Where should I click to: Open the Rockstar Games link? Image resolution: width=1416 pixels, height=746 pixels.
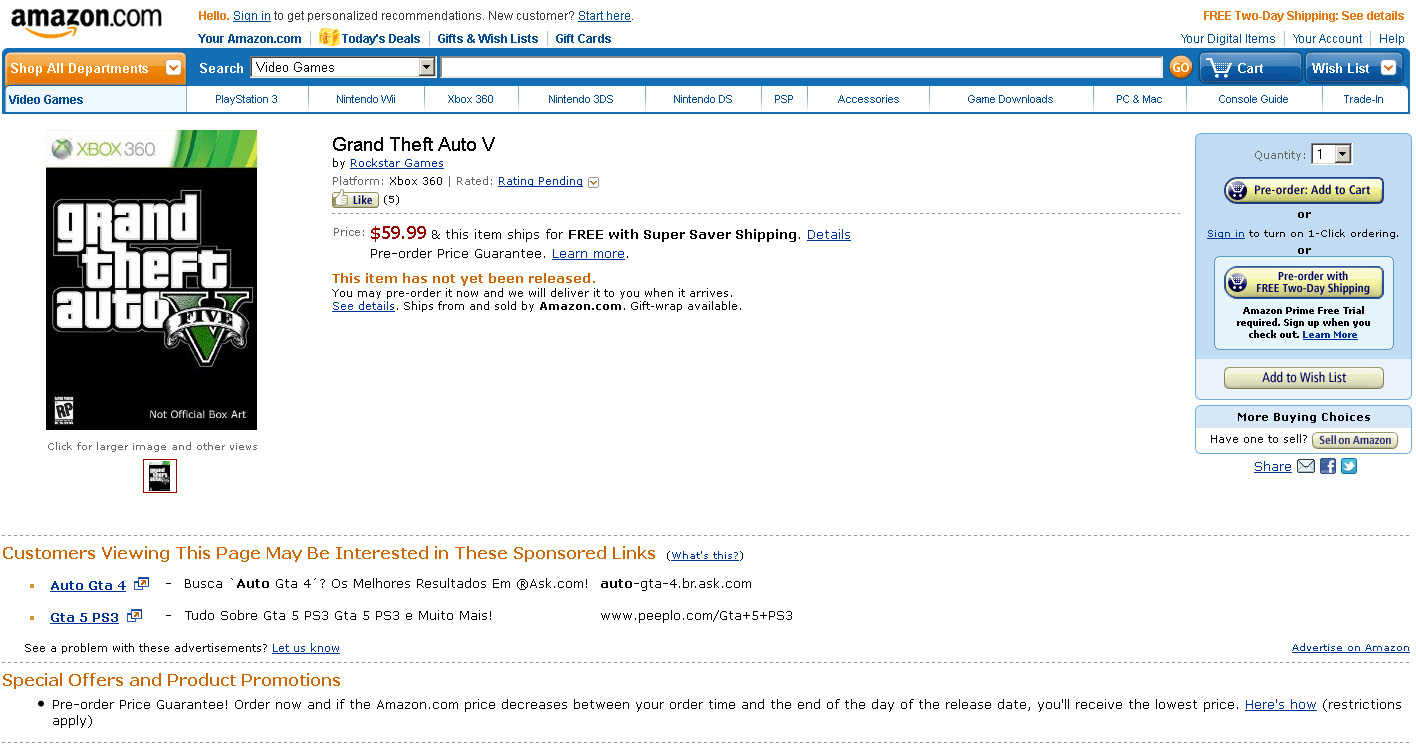(x=396, y=163)
